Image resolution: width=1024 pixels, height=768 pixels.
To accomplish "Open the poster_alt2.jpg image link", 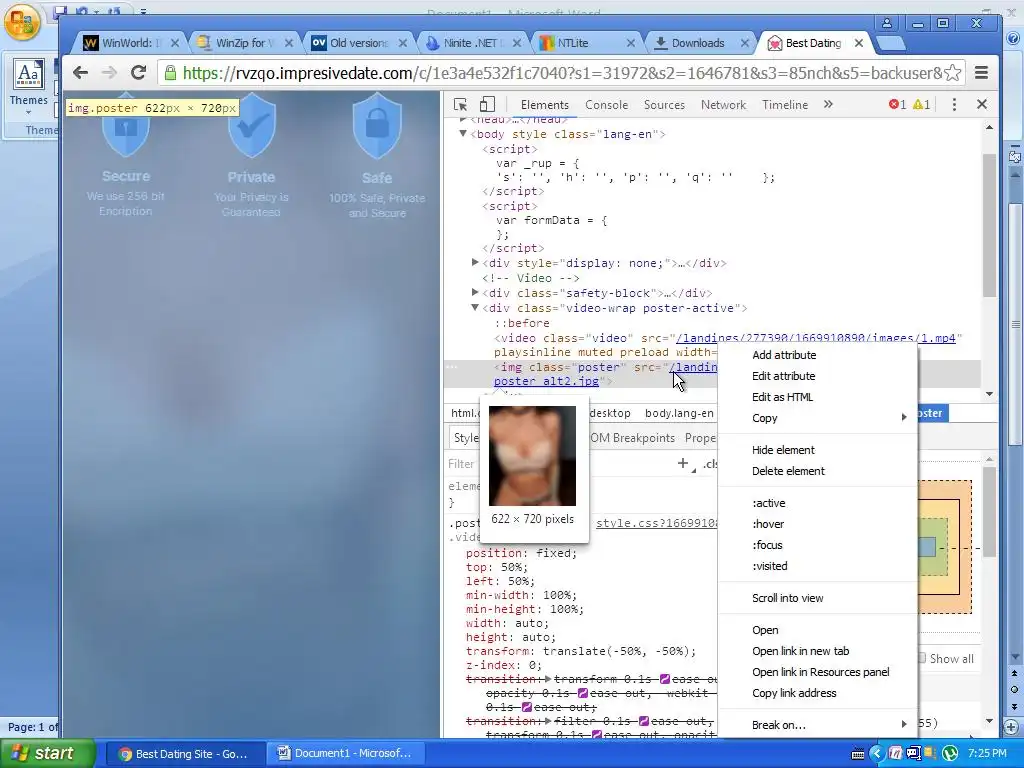I will (x=546, y=381).
